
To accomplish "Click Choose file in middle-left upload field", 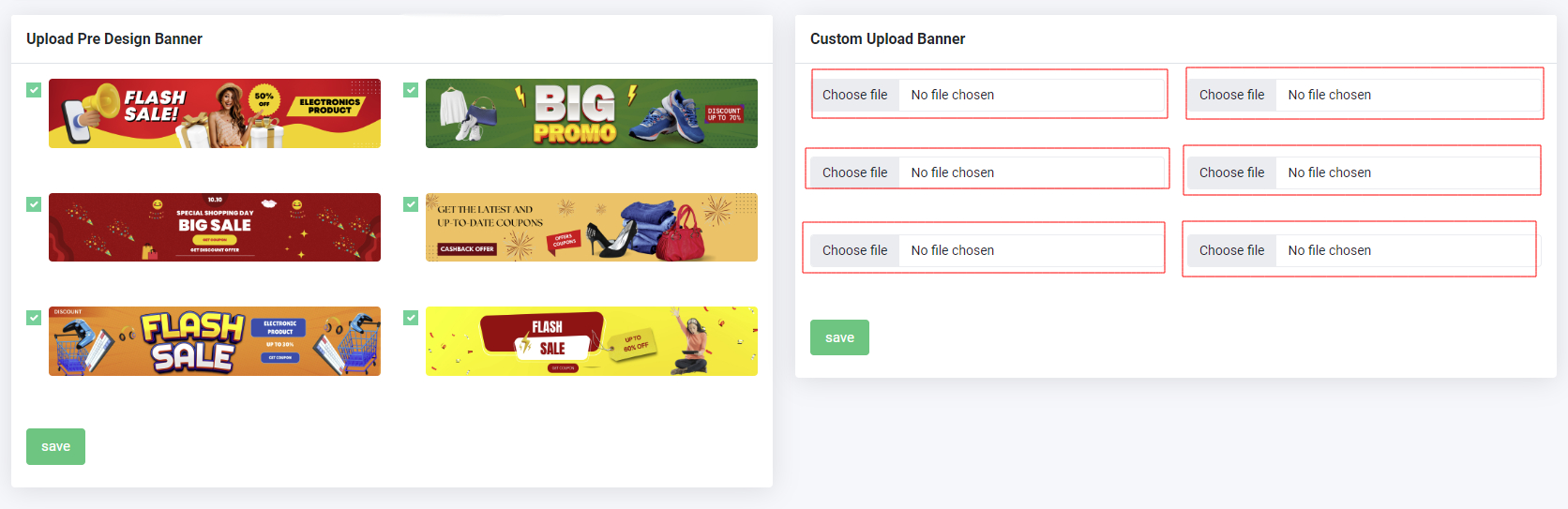I will pyautogui.click(x=854, y=172).
